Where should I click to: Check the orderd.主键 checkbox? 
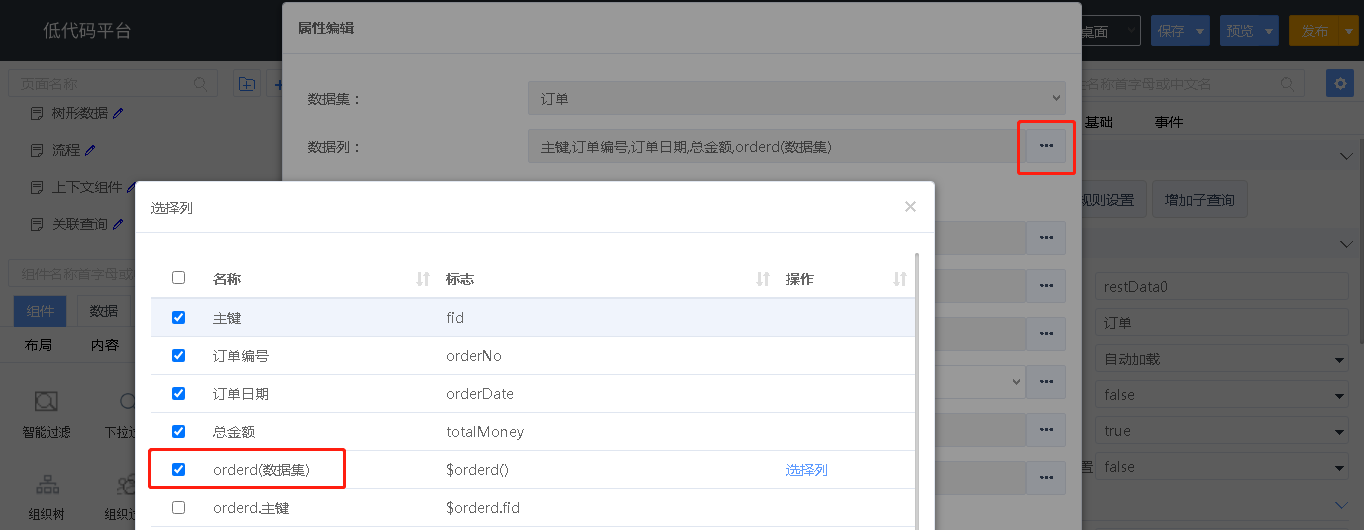tap(179, 507)
